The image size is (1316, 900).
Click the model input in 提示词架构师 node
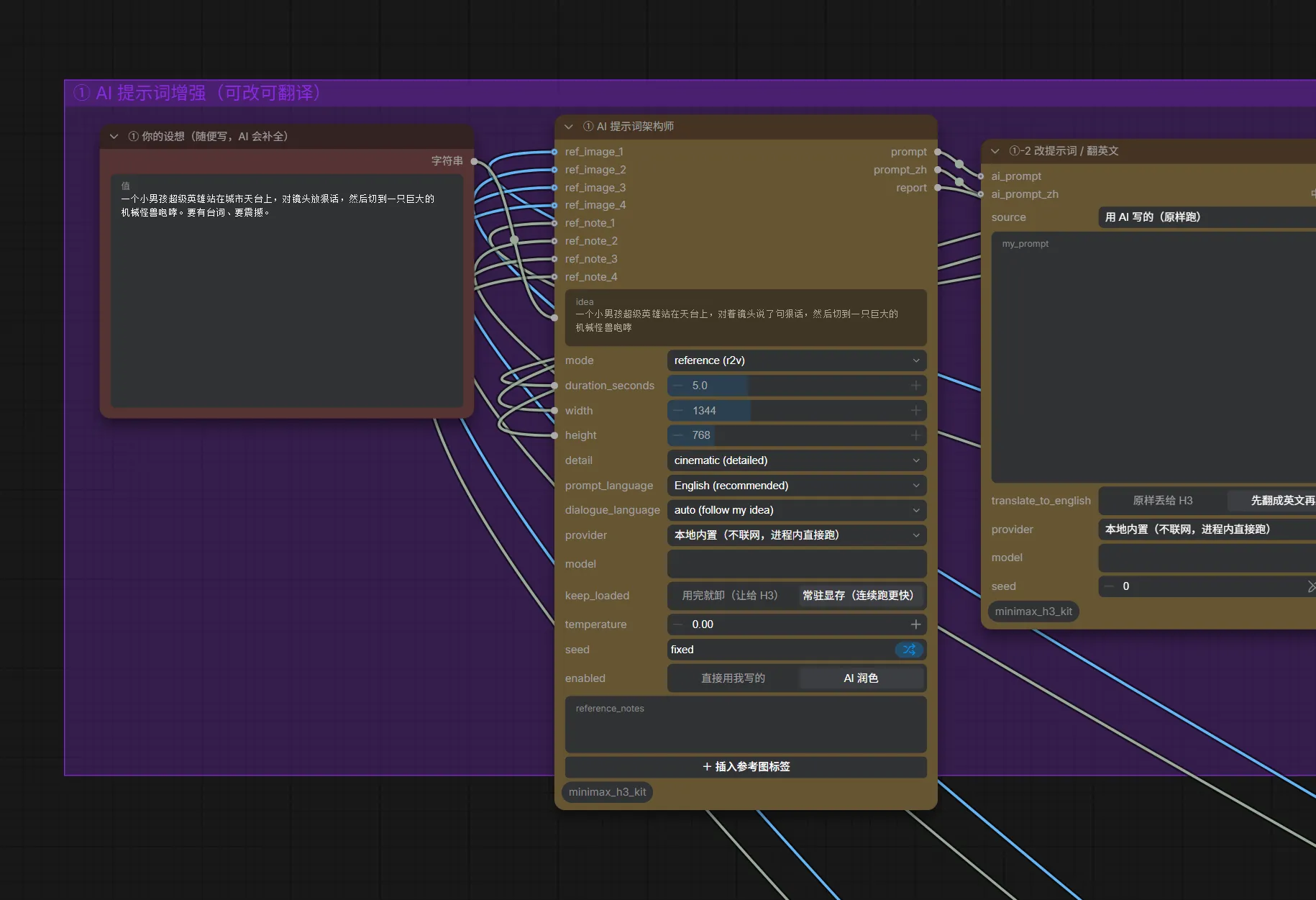coord(797,564)
